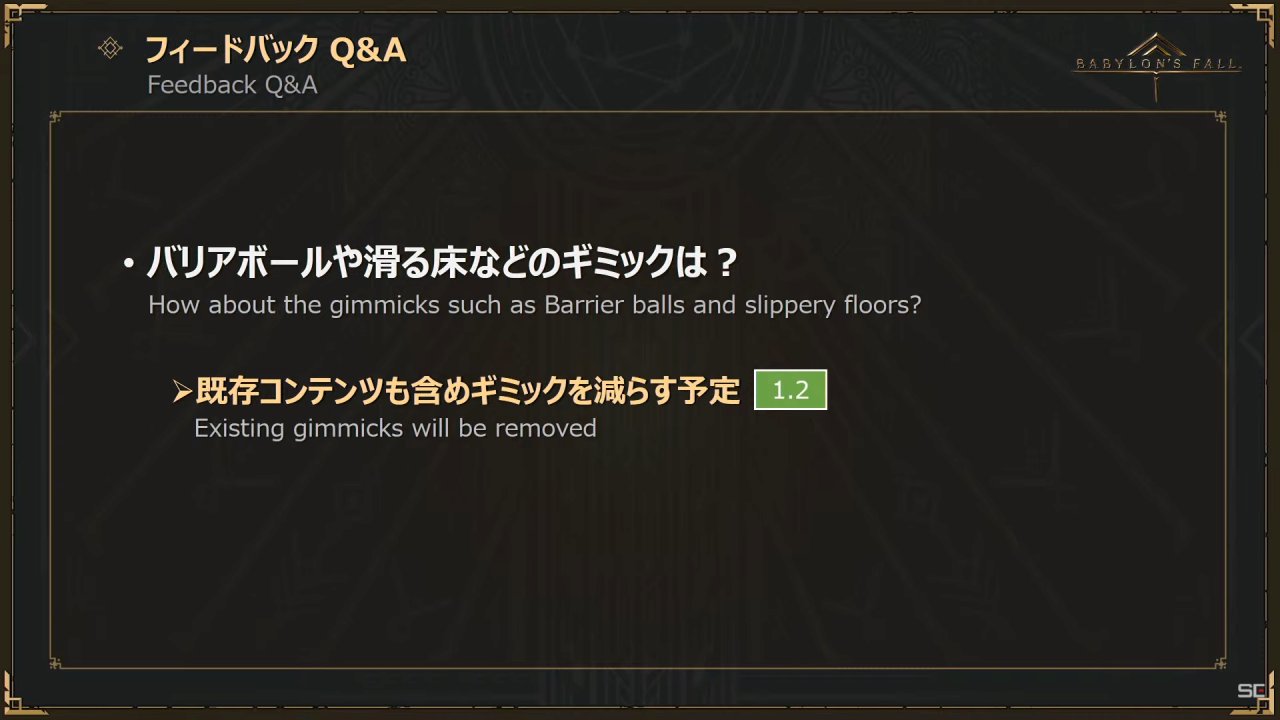Viewport: 1280px width, 720px height.
Task: Click the 'How about the gimmicks' sentence
Action: (534, 305)
